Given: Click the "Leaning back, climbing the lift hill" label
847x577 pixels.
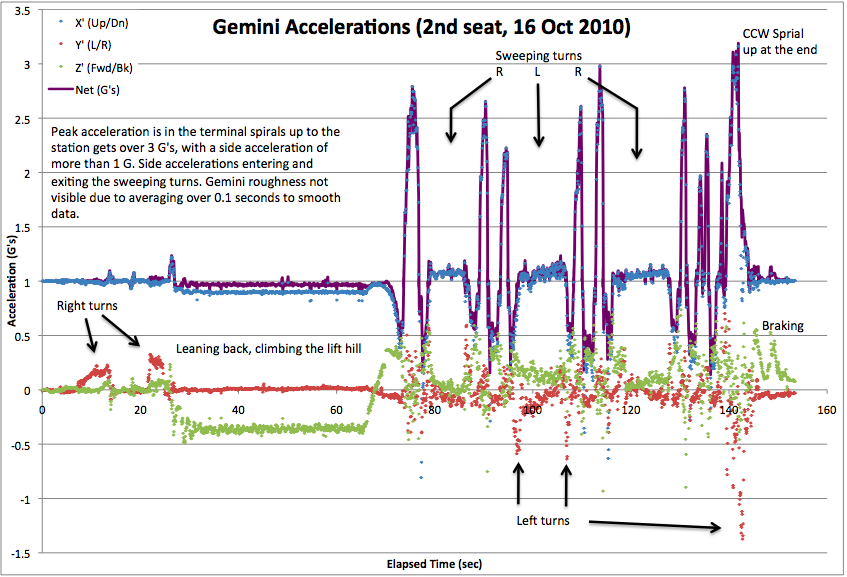Looking at the screenshot, I should point(268,349).
